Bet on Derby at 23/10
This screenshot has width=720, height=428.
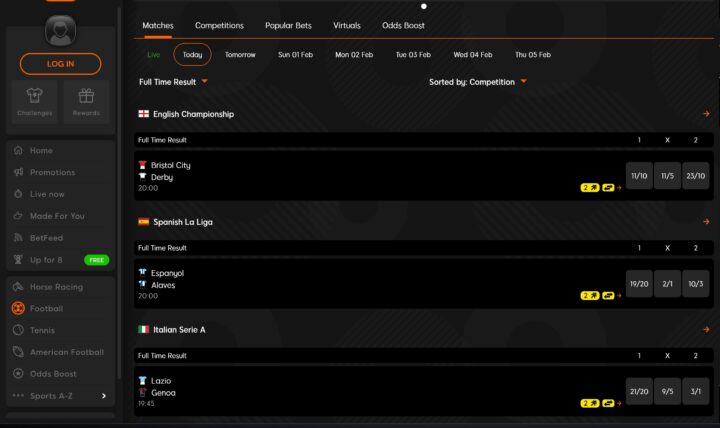click(x=696, y=176)
